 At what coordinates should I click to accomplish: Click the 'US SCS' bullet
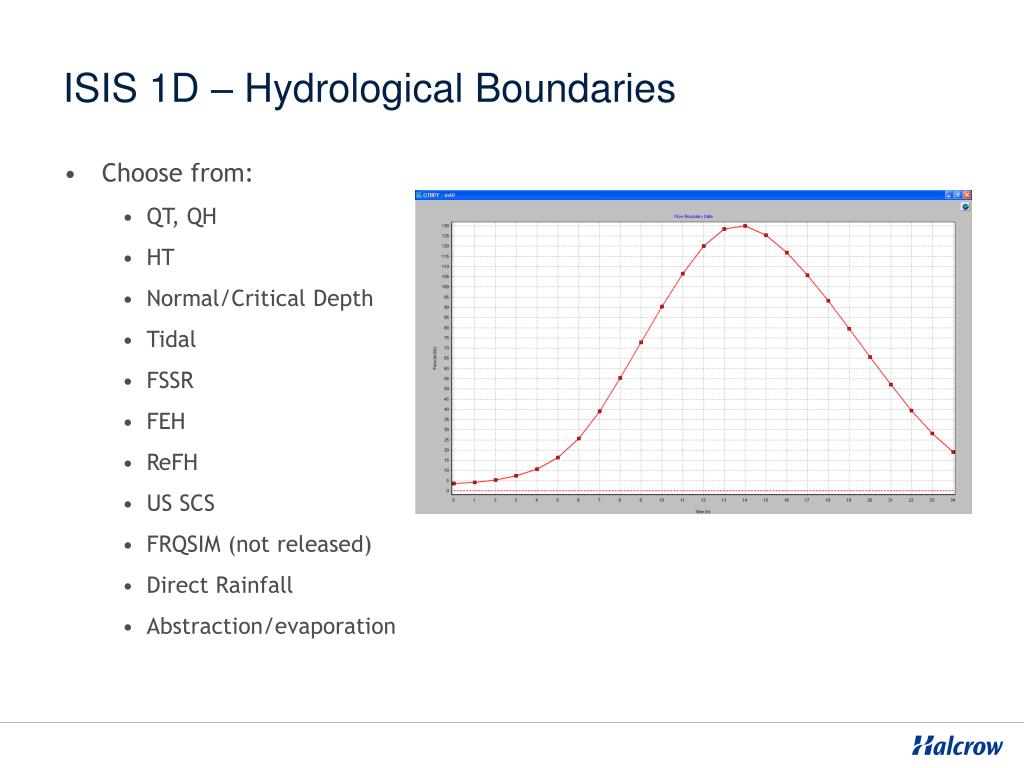(180, 504)
